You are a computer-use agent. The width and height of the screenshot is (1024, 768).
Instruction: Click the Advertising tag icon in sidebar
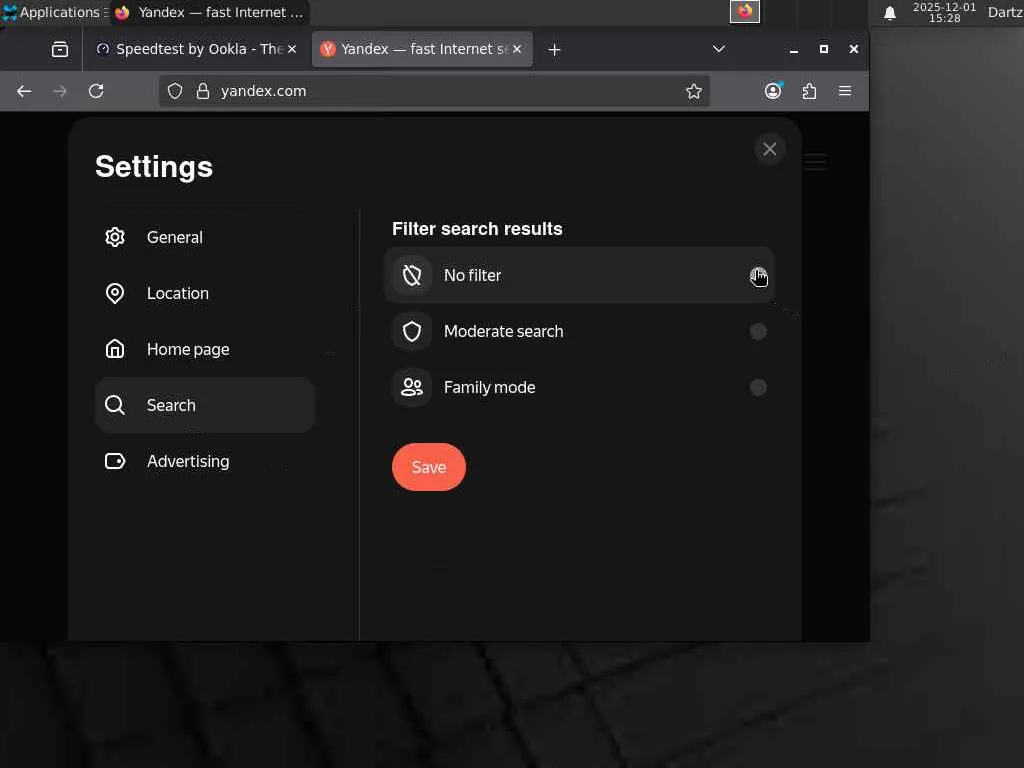tap(115, 461)
